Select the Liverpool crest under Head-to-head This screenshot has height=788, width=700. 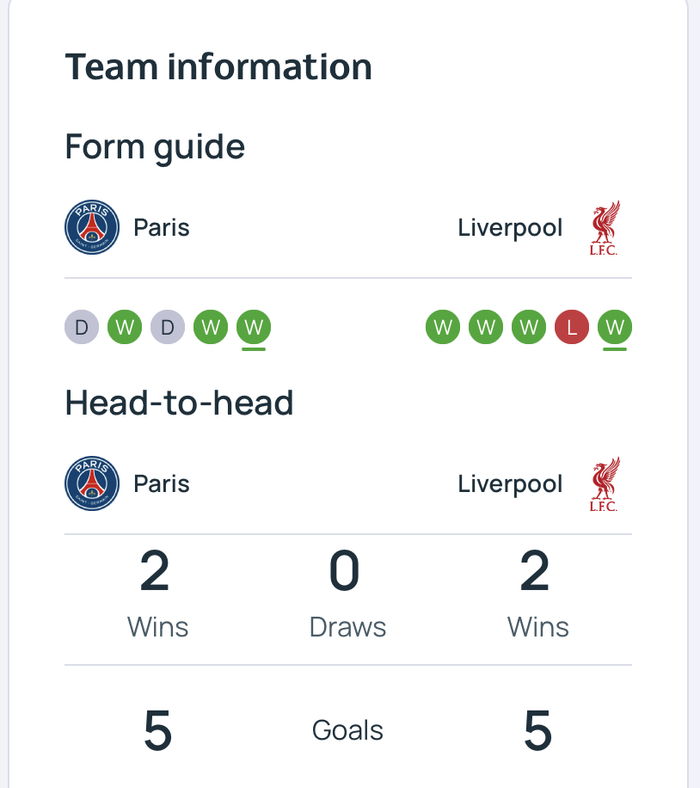click(604, 484)
